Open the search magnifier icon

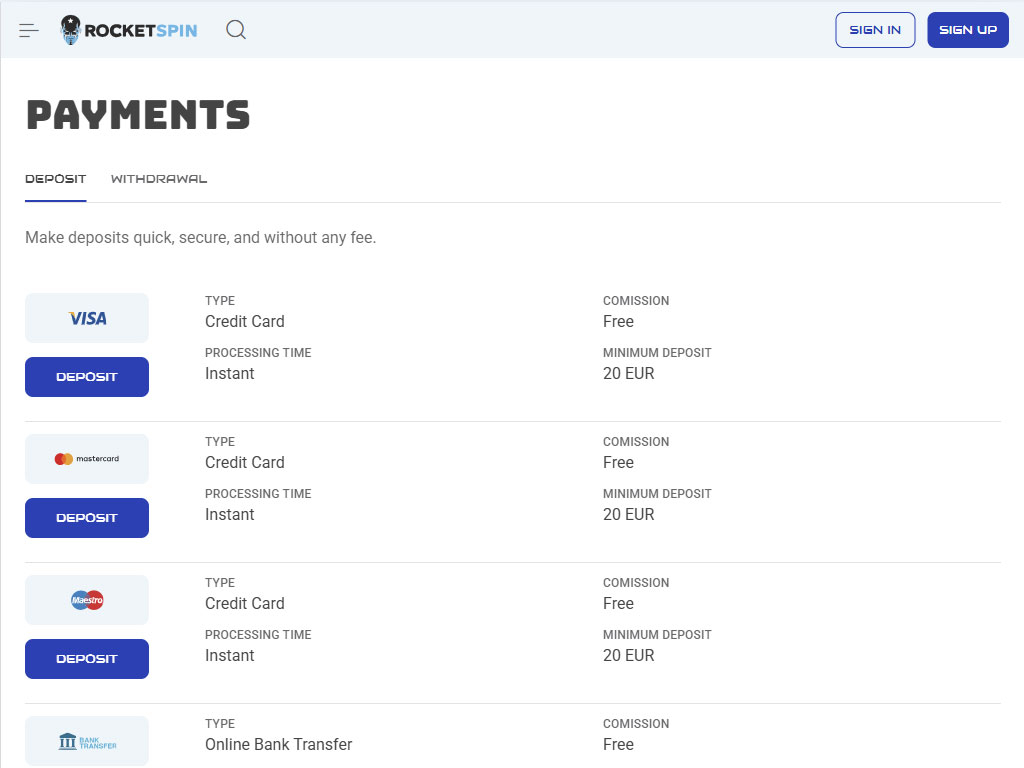pos(236,29)
